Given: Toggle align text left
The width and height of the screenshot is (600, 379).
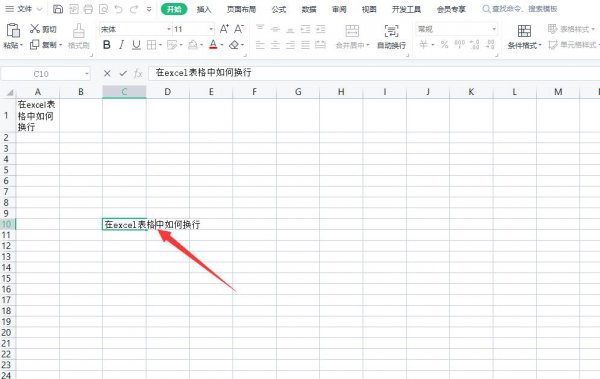Looking at the screenshot, I should [x=260, y=45].
